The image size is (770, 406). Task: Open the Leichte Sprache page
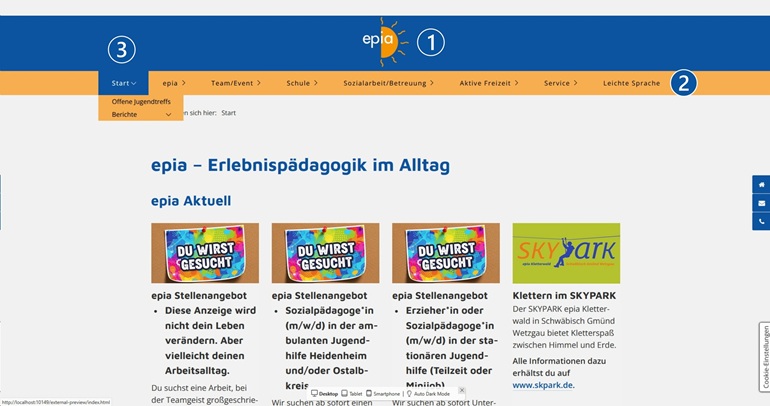(x=631, y=83)
